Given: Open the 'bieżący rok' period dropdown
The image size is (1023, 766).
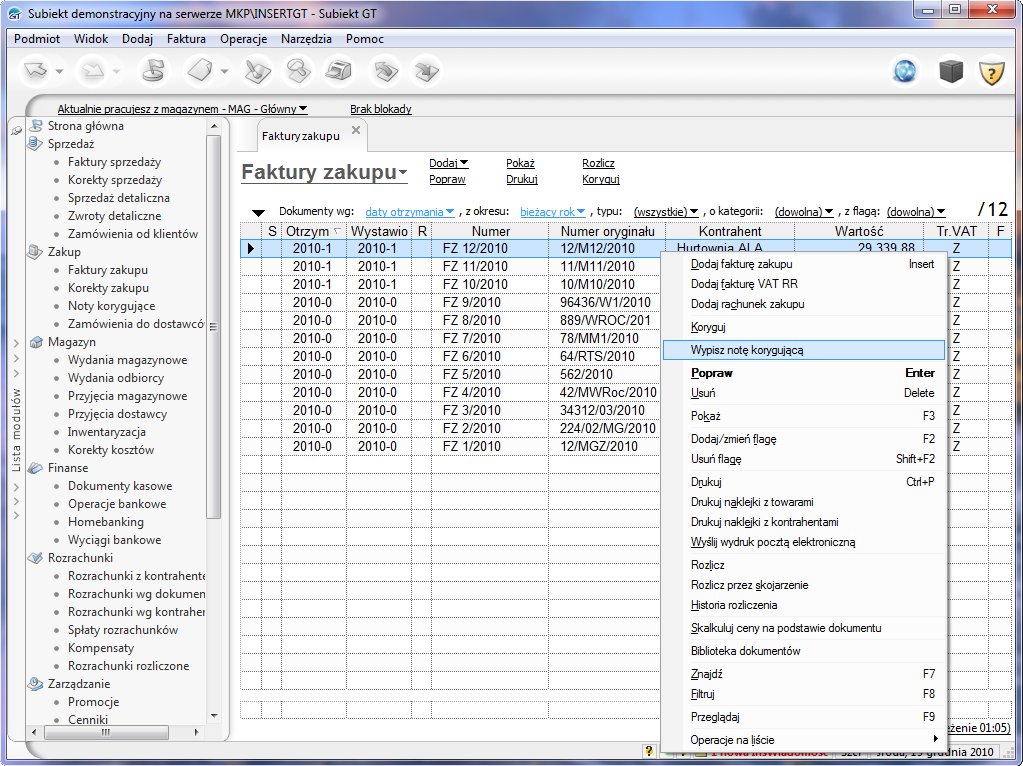Looking at the screenshot, I should click(552, 212).
